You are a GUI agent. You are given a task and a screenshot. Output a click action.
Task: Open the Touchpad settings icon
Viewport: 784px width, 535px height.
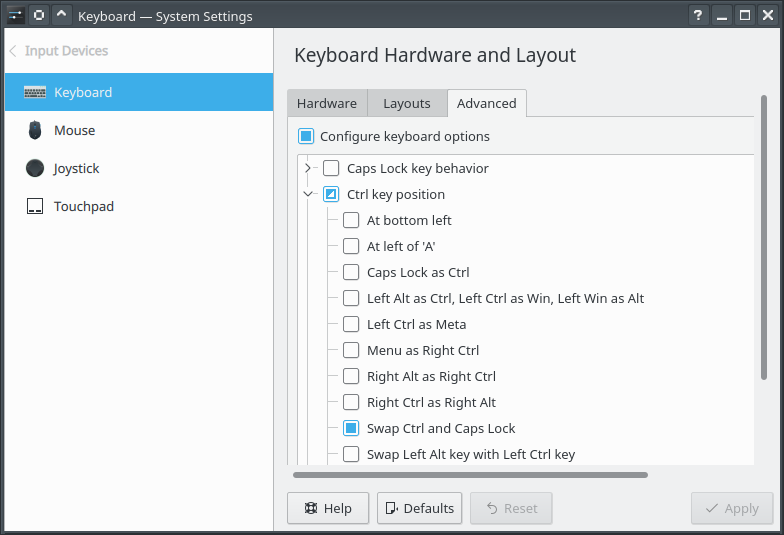pyautogui.click(x=35, y=206)
